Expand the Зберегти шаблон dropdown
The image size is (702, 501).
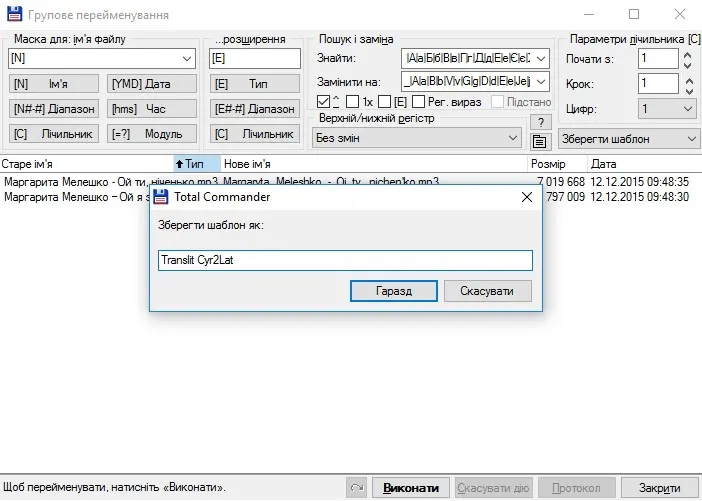(629, 139)
